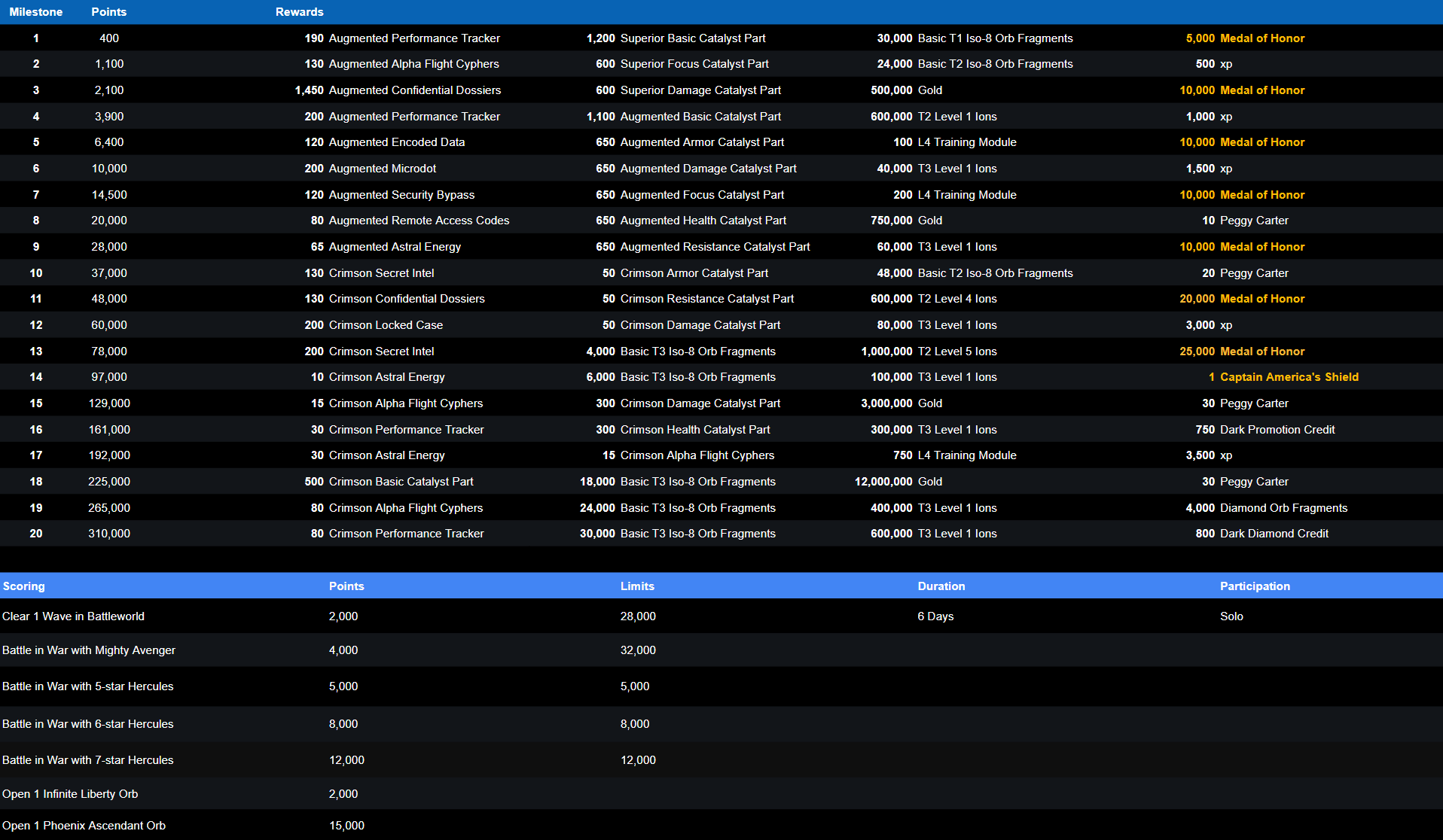Select the Crimson Locked Case reward
This screenshot has width=1443, height=840.
coord(386,325)
